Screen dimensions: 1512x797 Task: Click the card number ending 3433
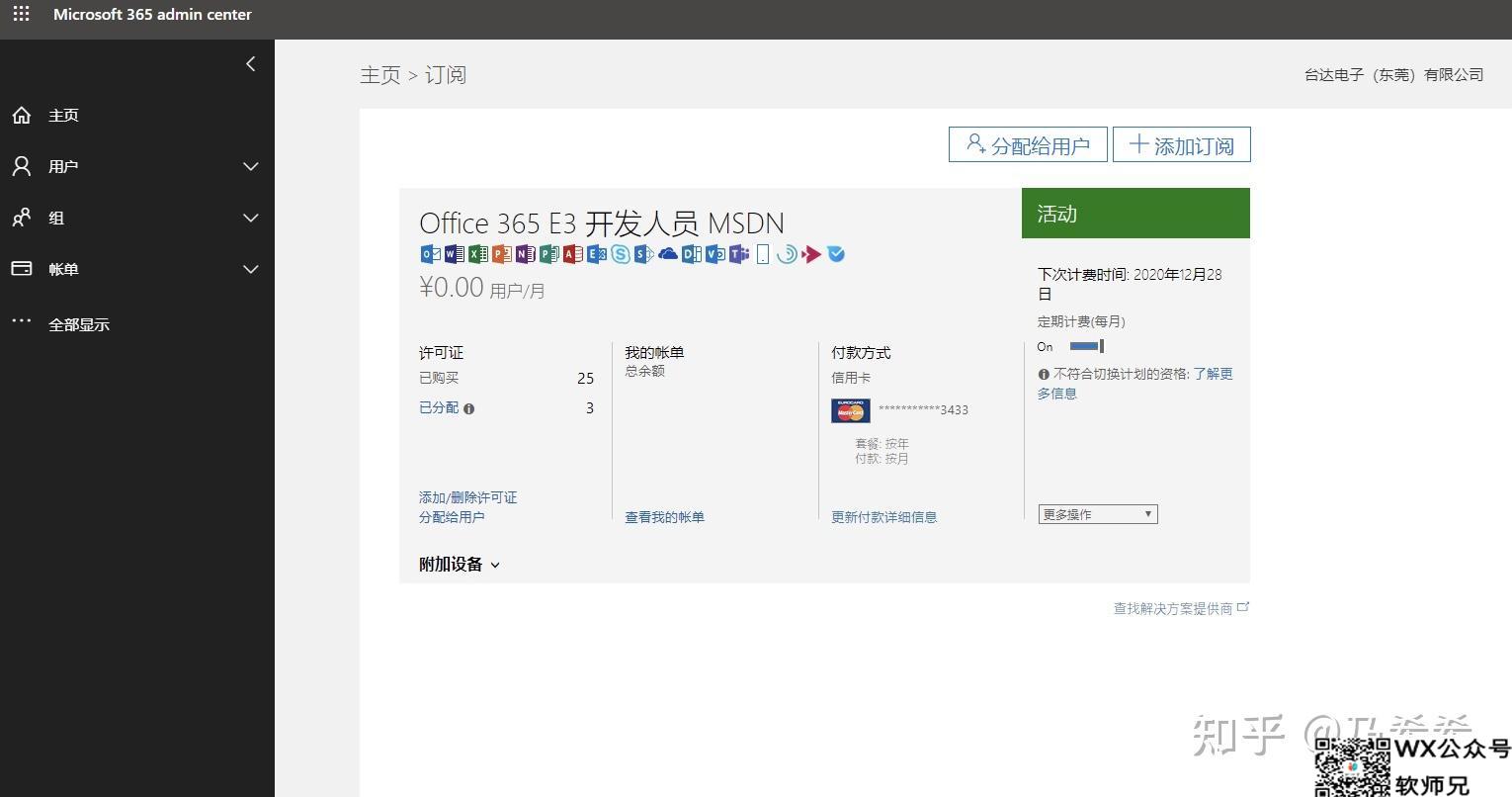pos(923,409)
